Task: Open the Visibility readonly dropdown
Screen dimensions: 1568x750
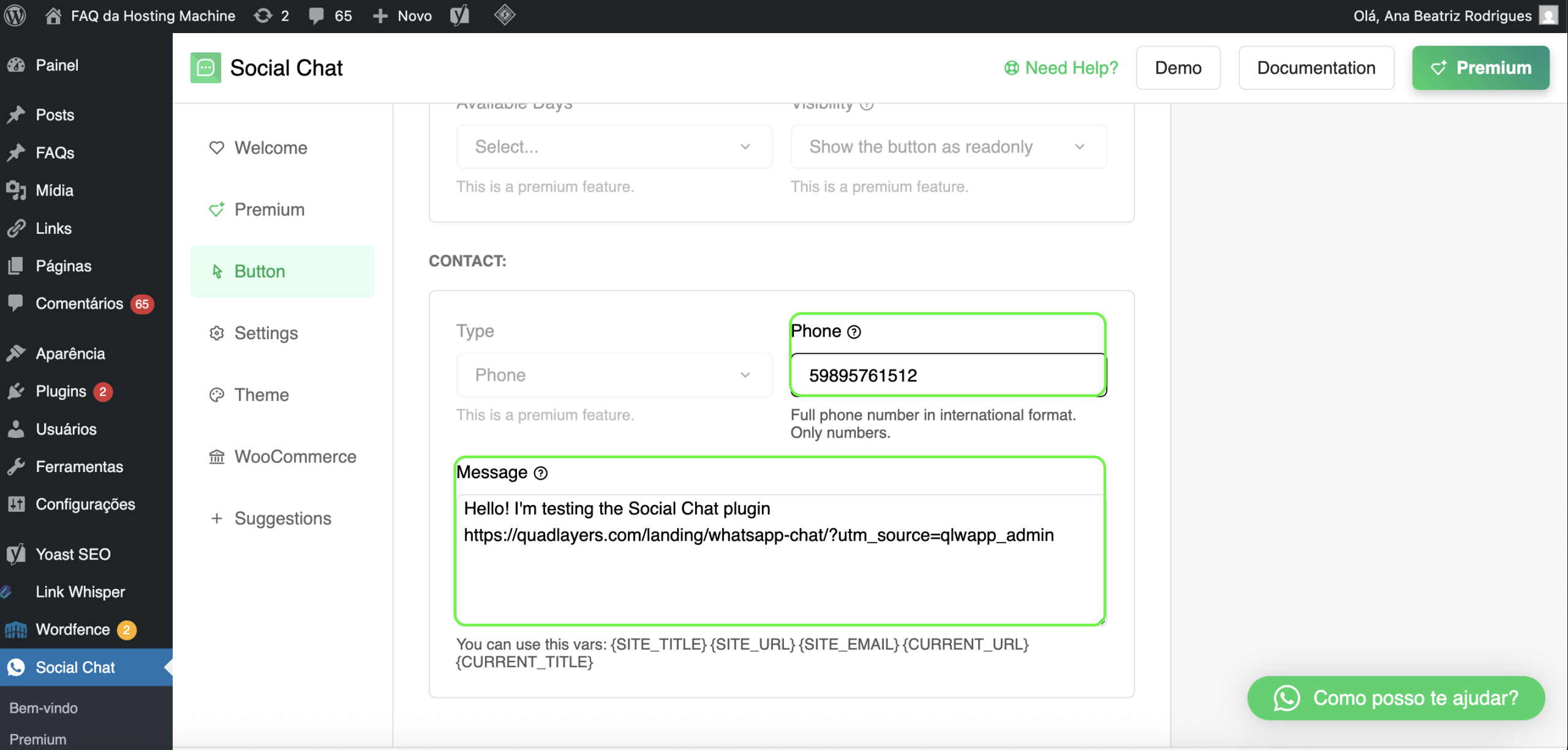Action: point(948,147)
